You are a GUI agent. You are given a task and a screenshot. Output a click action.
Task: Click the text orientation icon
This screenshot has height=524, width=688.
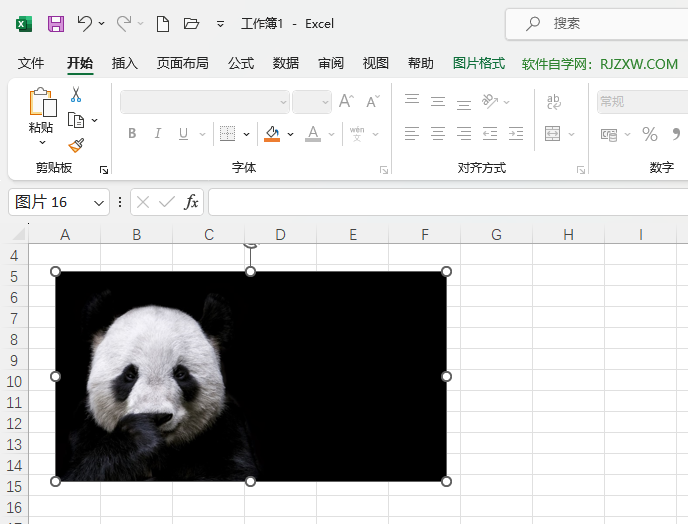coord(490,101)
